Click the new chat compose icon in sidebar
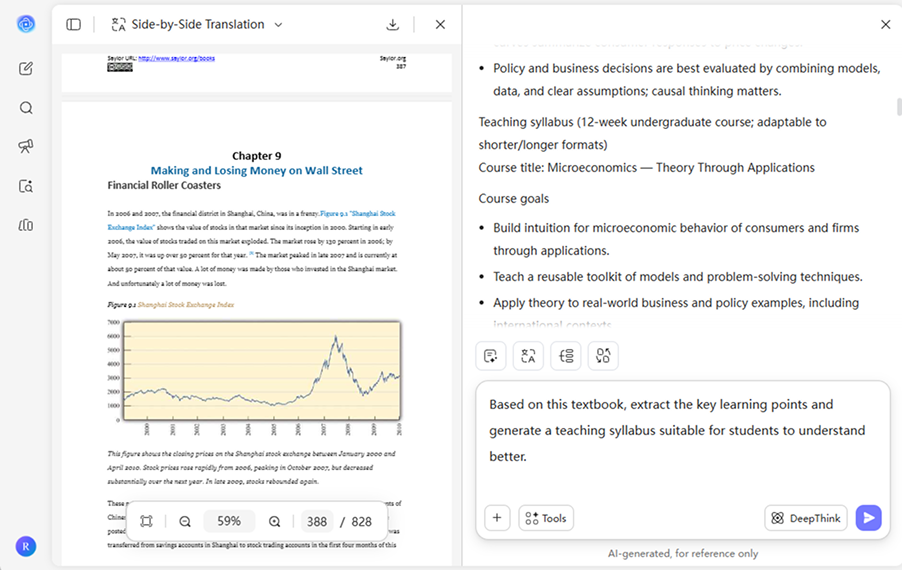The height and width of the screenshot is (570, 902). [26, 69]
